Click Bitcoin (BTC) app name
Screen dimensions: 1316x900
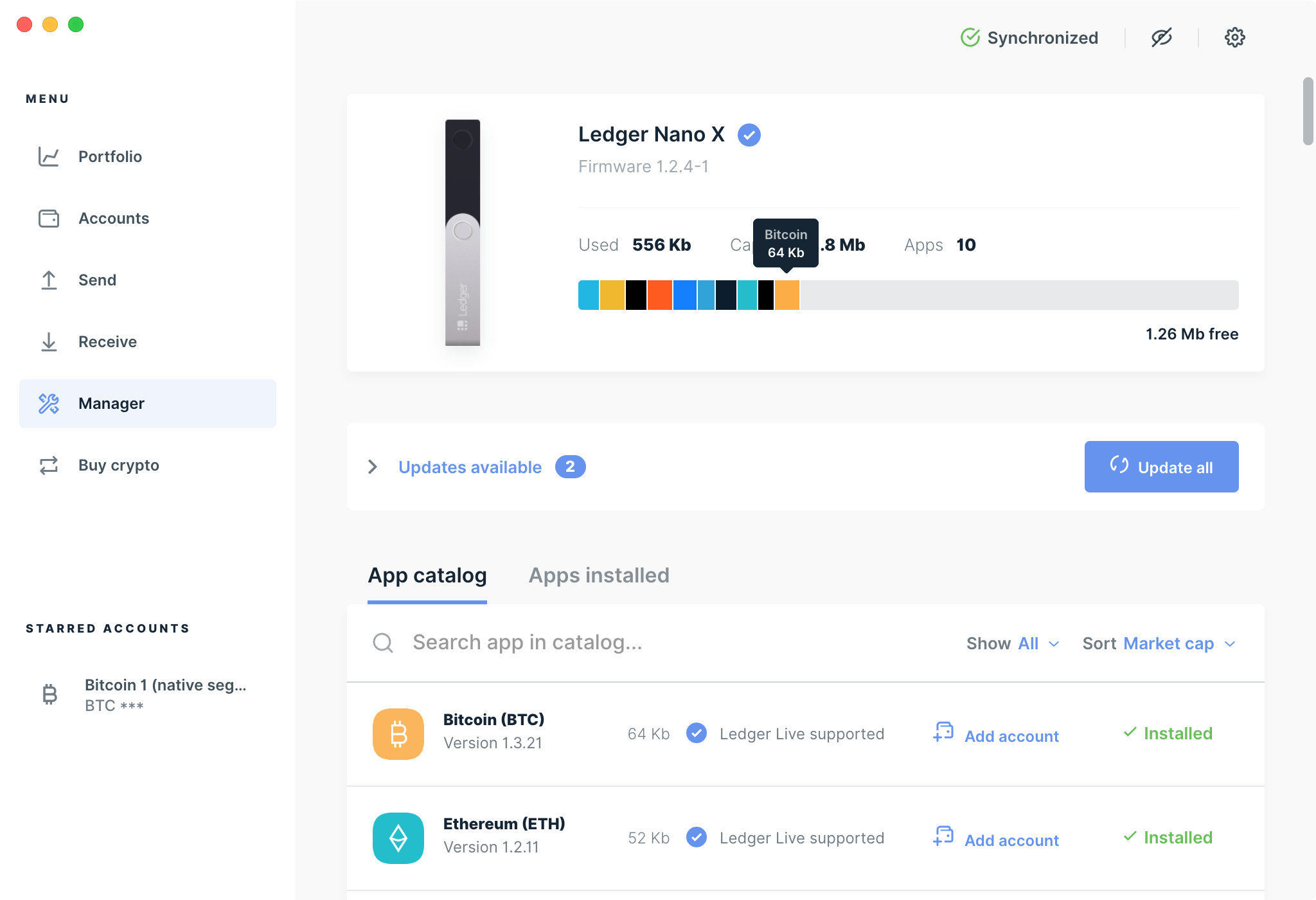pyautogui.click(x=493, y=719)
